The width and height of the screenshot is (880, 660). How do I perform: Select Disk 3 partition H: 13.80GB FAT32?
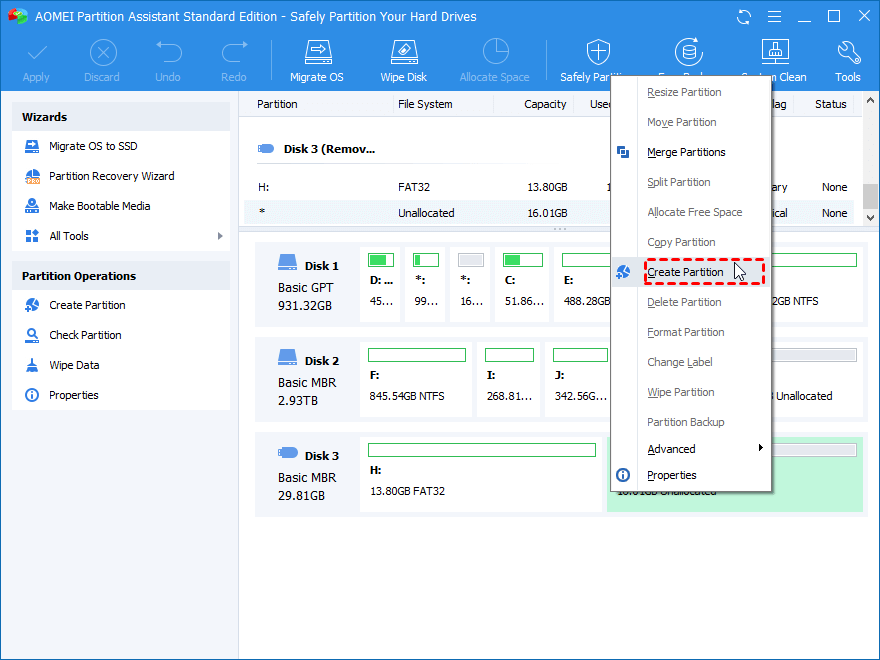(x=482, y=475)
